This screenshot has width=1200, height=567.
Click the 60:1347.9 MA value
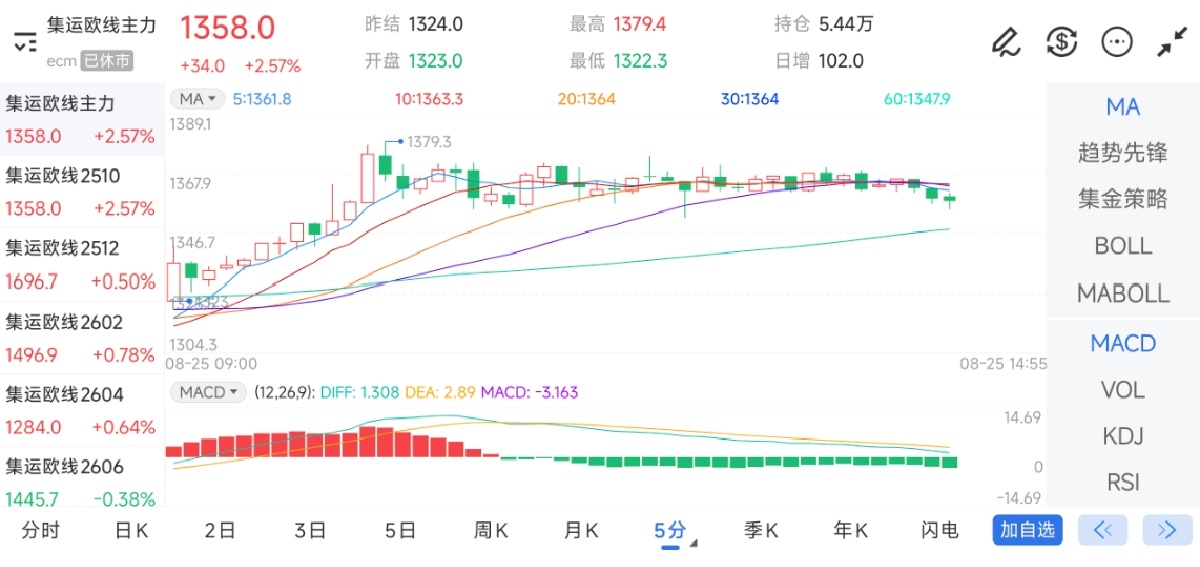tap(917, 99)
